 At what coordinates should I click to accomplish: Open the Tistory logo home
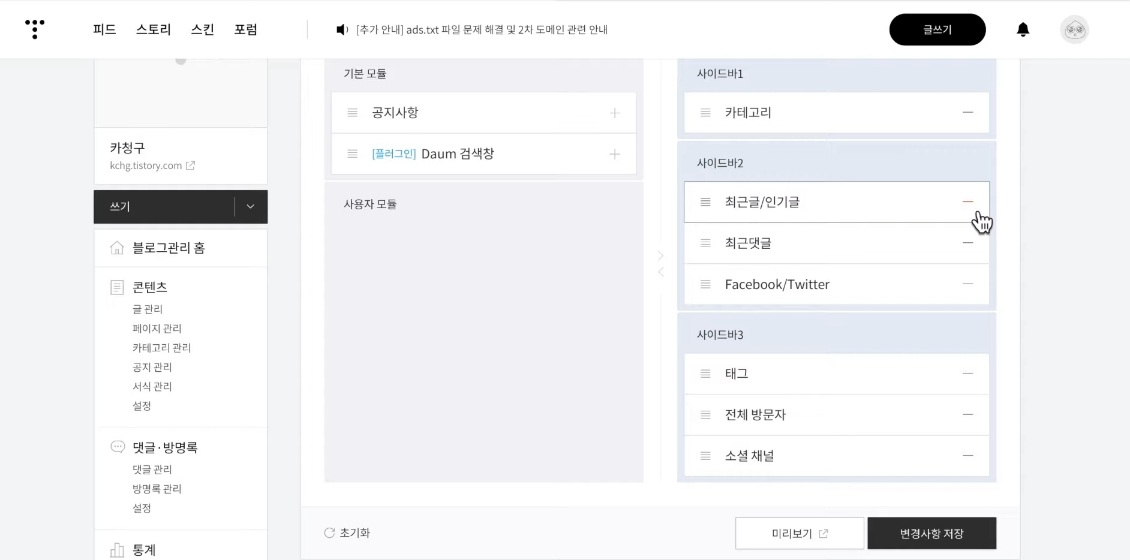pyautogui.click(x=35, y=29)
